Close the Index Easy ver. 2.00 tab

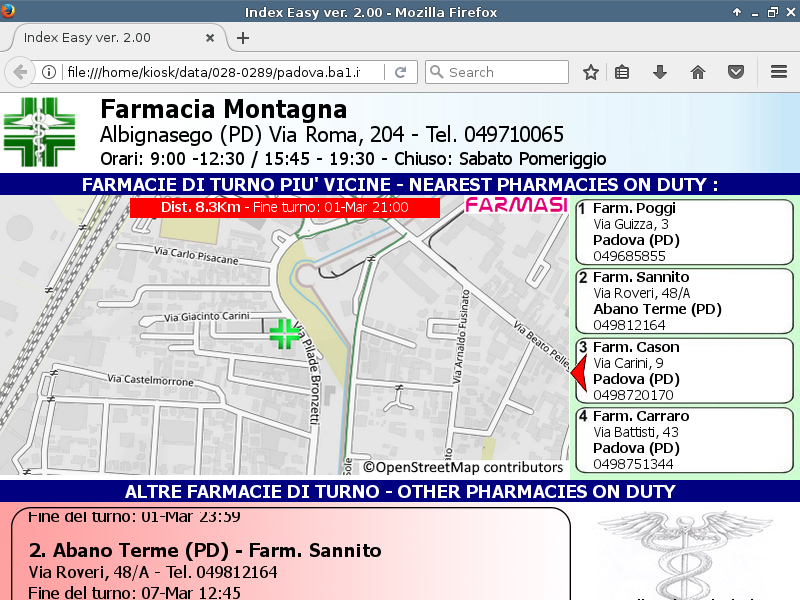tap(212, 38)
